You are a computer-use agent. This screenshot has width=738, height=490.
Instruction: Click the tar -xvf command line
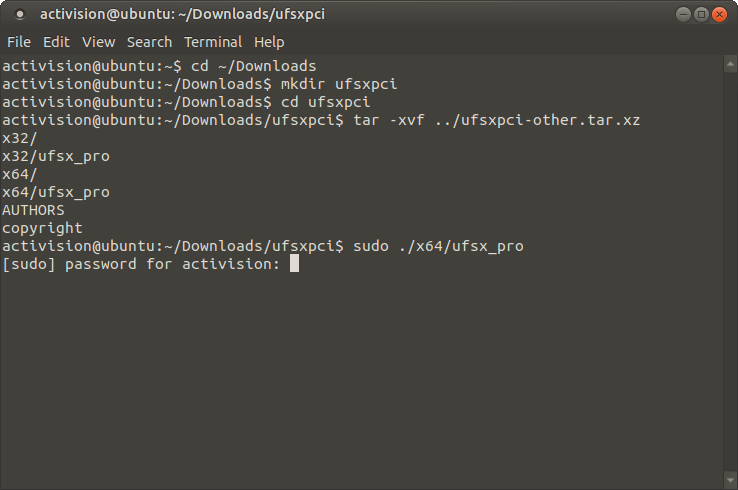coord(321,120)
